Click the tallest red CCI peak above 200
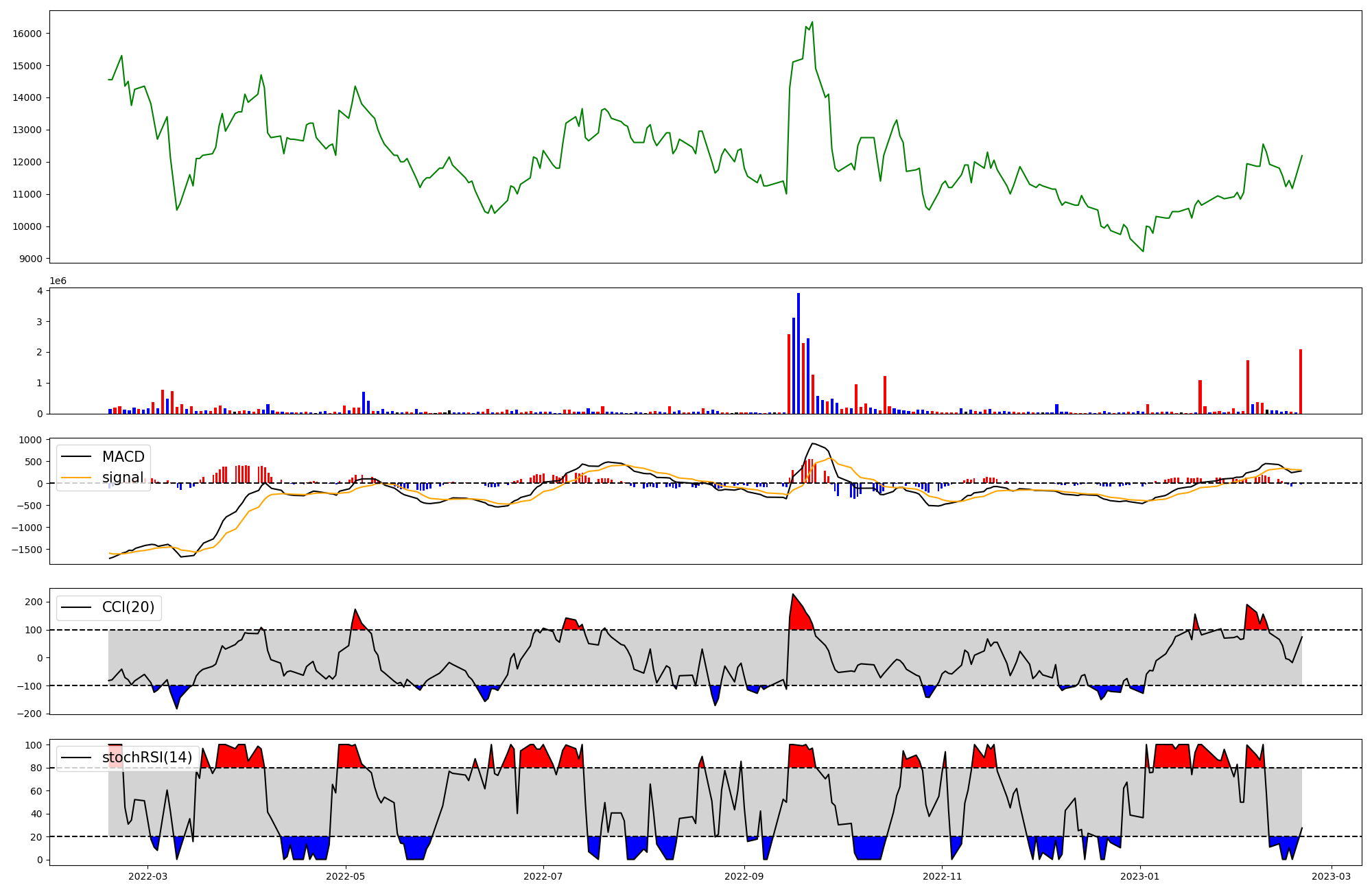 click(793, 596)
